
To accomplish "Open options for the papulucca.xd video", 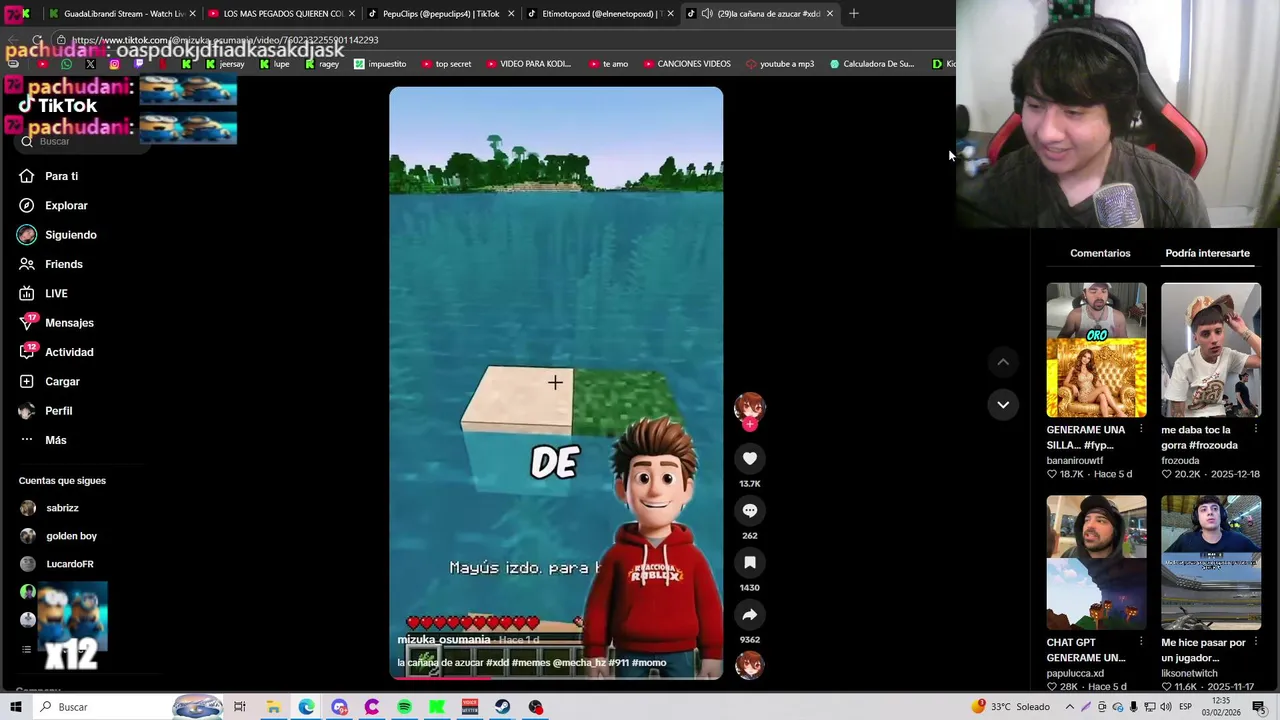I will tap(1141, 642).
